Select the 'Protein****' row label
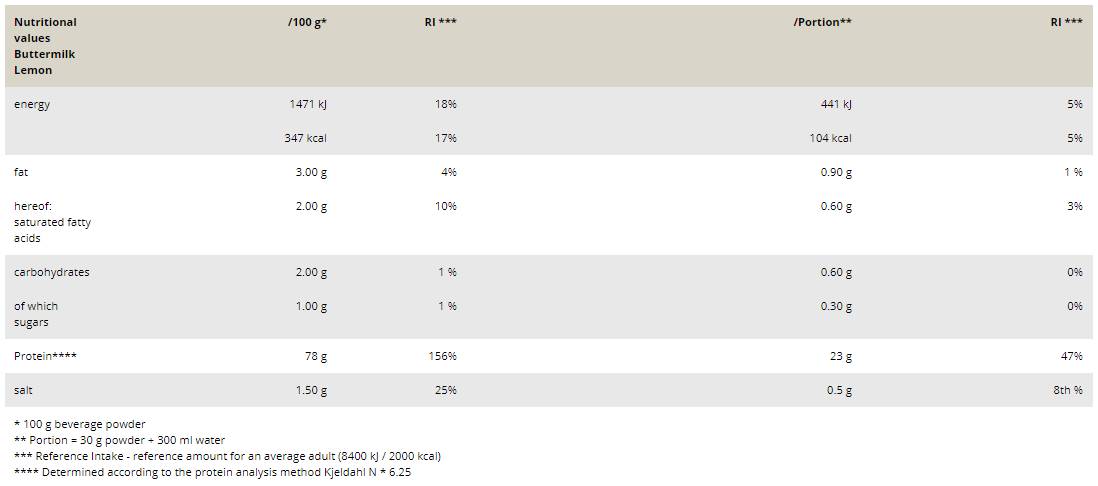 coord(45,356)
